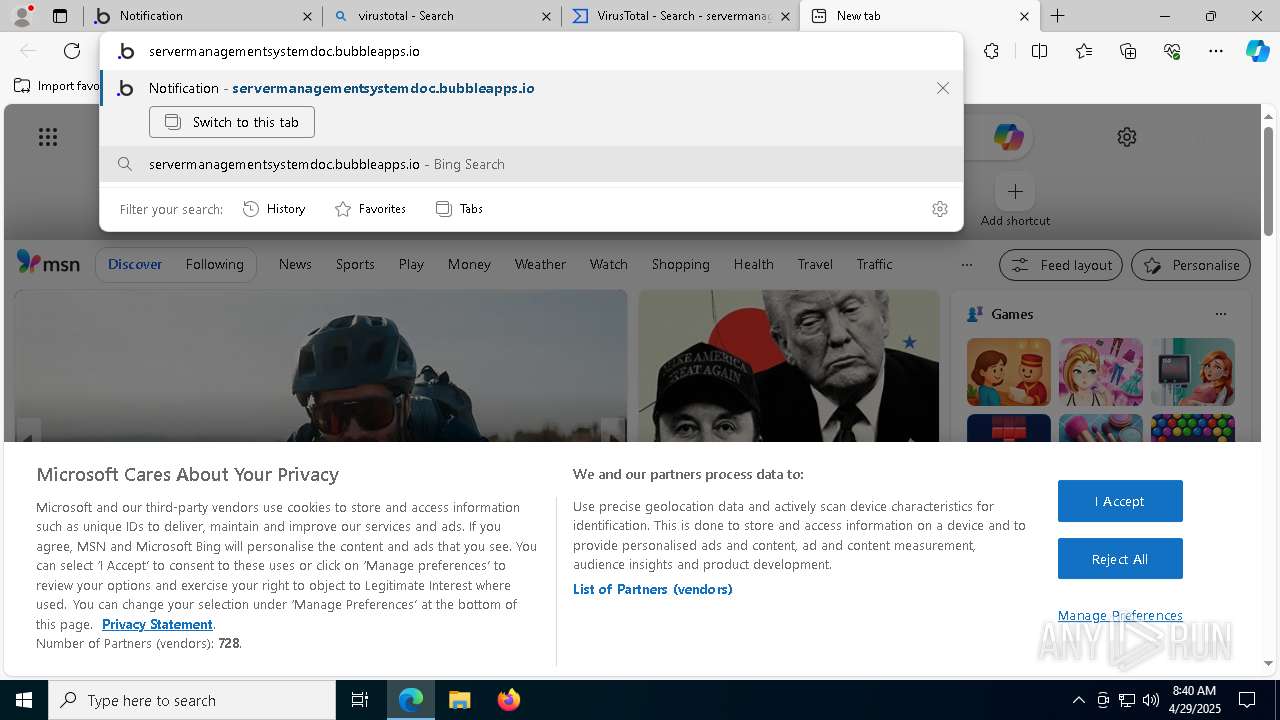Open Task View on the taskbar
This screenshot has width=1280, height=720.
tap(360, 700)
